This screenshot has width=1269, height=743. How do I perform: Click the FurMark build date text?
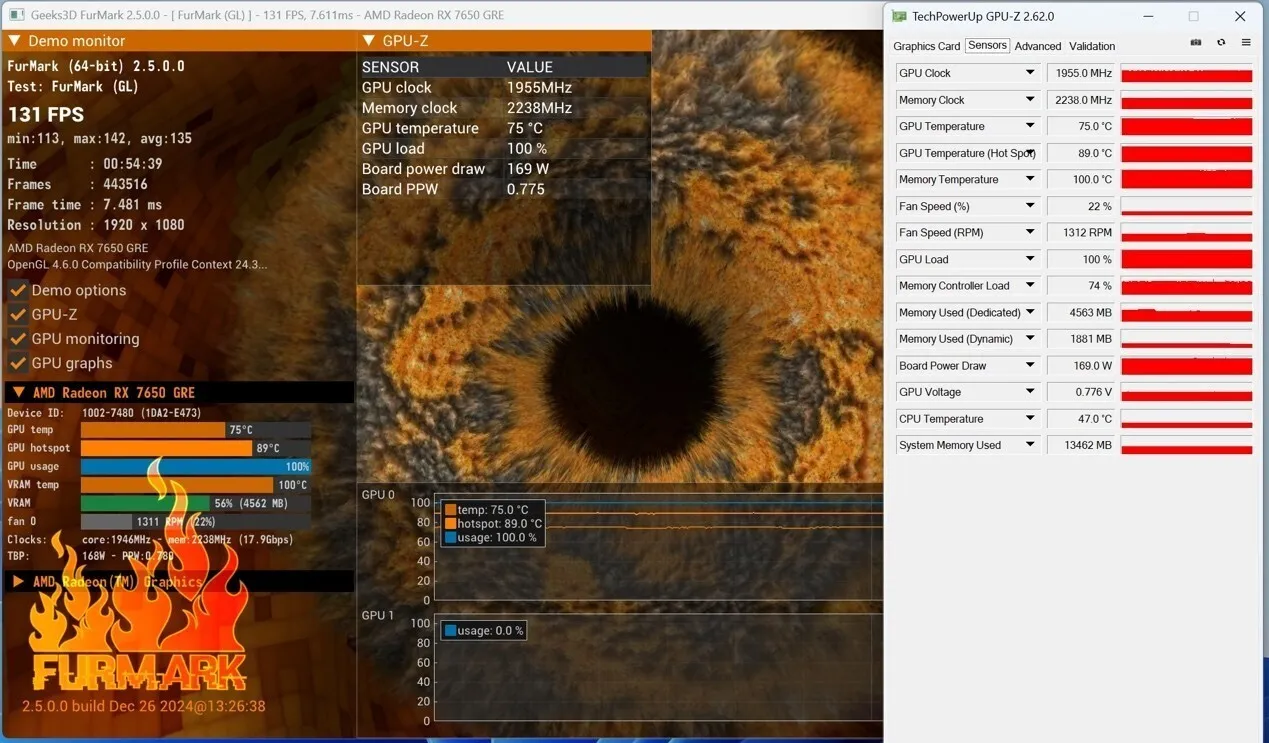pyautogui.click(x=144, y=706)
